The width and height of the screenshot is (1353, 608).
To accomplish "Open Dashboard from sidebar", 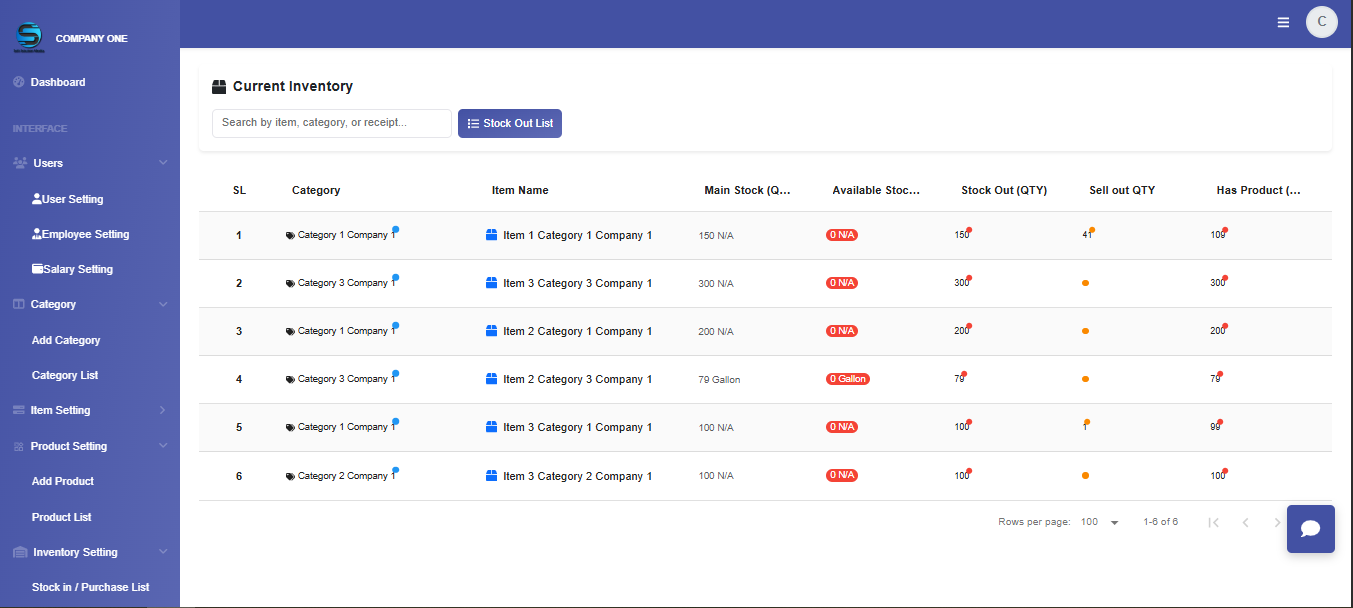I will point(58,82).
